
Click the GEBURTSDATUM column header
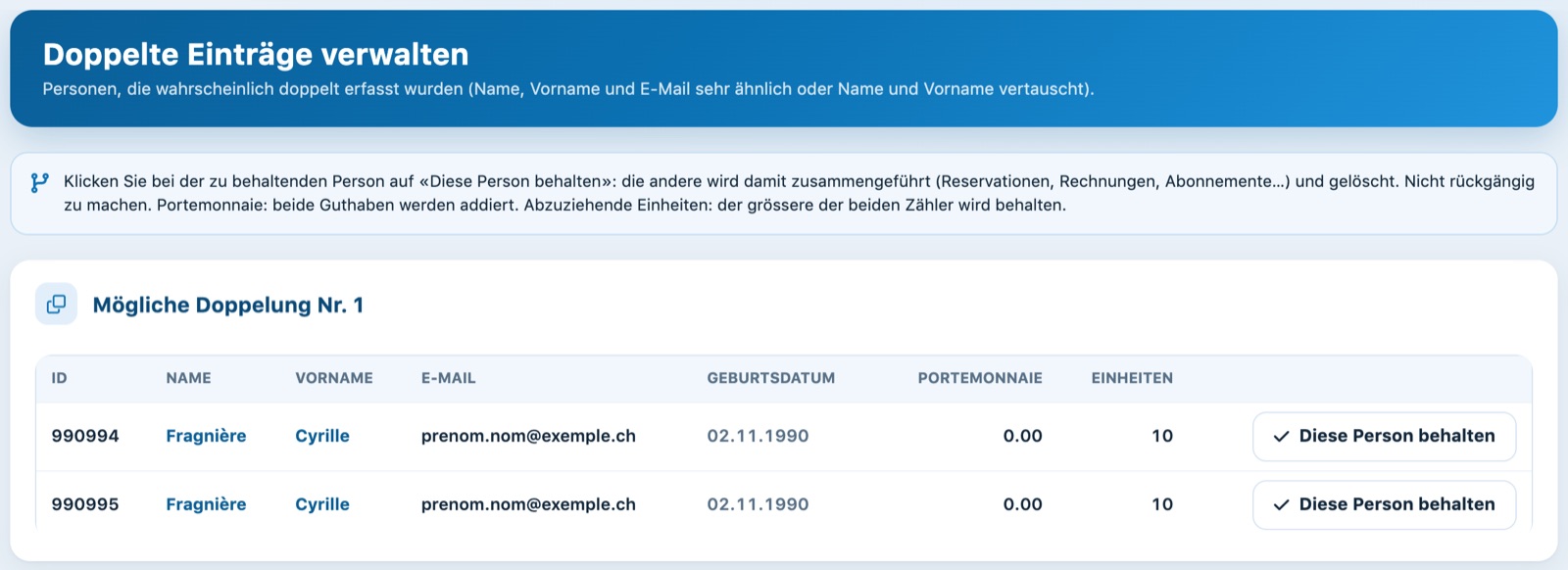point(771,378)
